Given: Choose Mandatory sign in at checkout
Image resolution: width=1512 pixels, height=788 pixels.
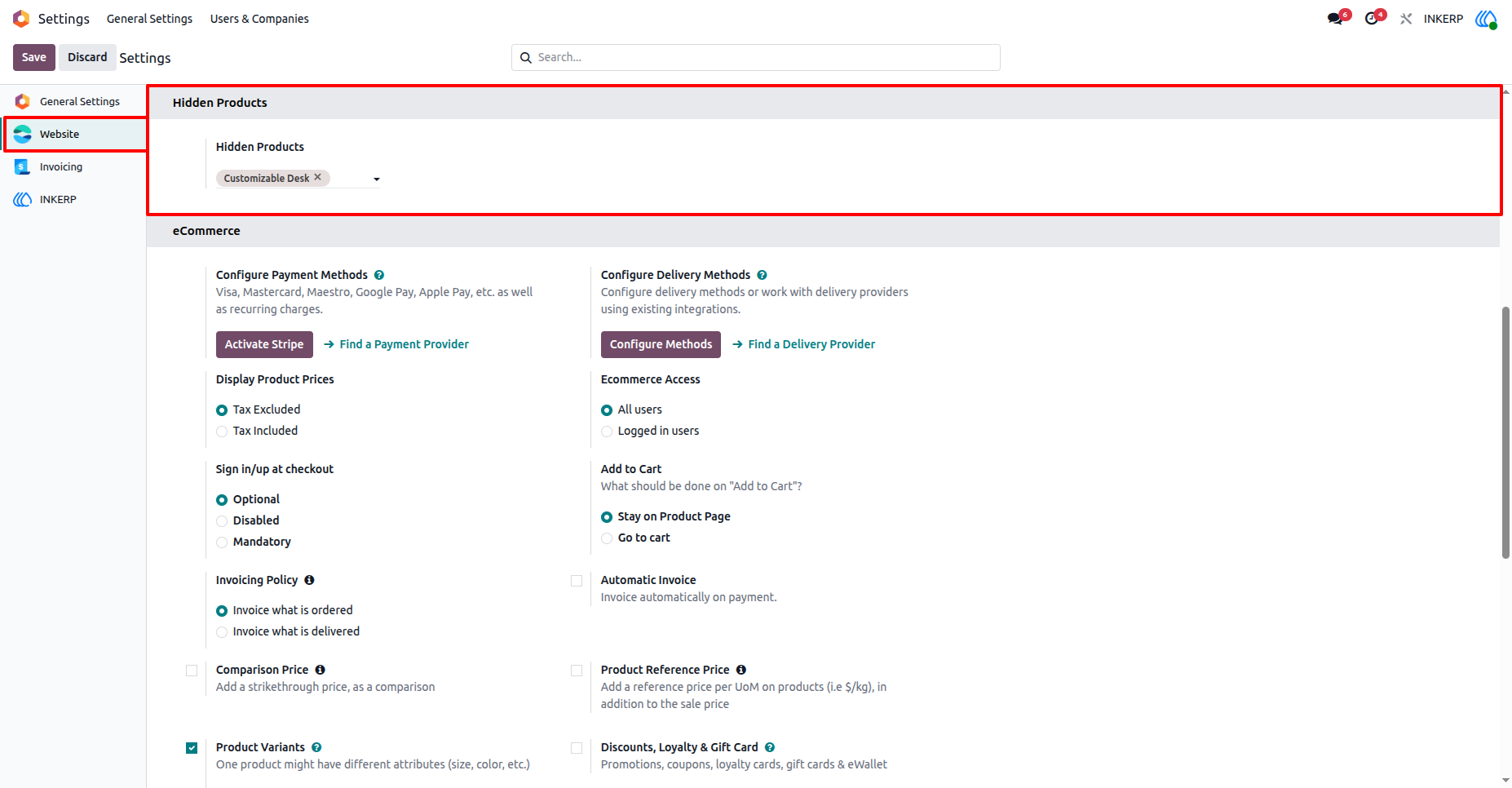Looking at the screenshot, I should [x=222, y=542].
